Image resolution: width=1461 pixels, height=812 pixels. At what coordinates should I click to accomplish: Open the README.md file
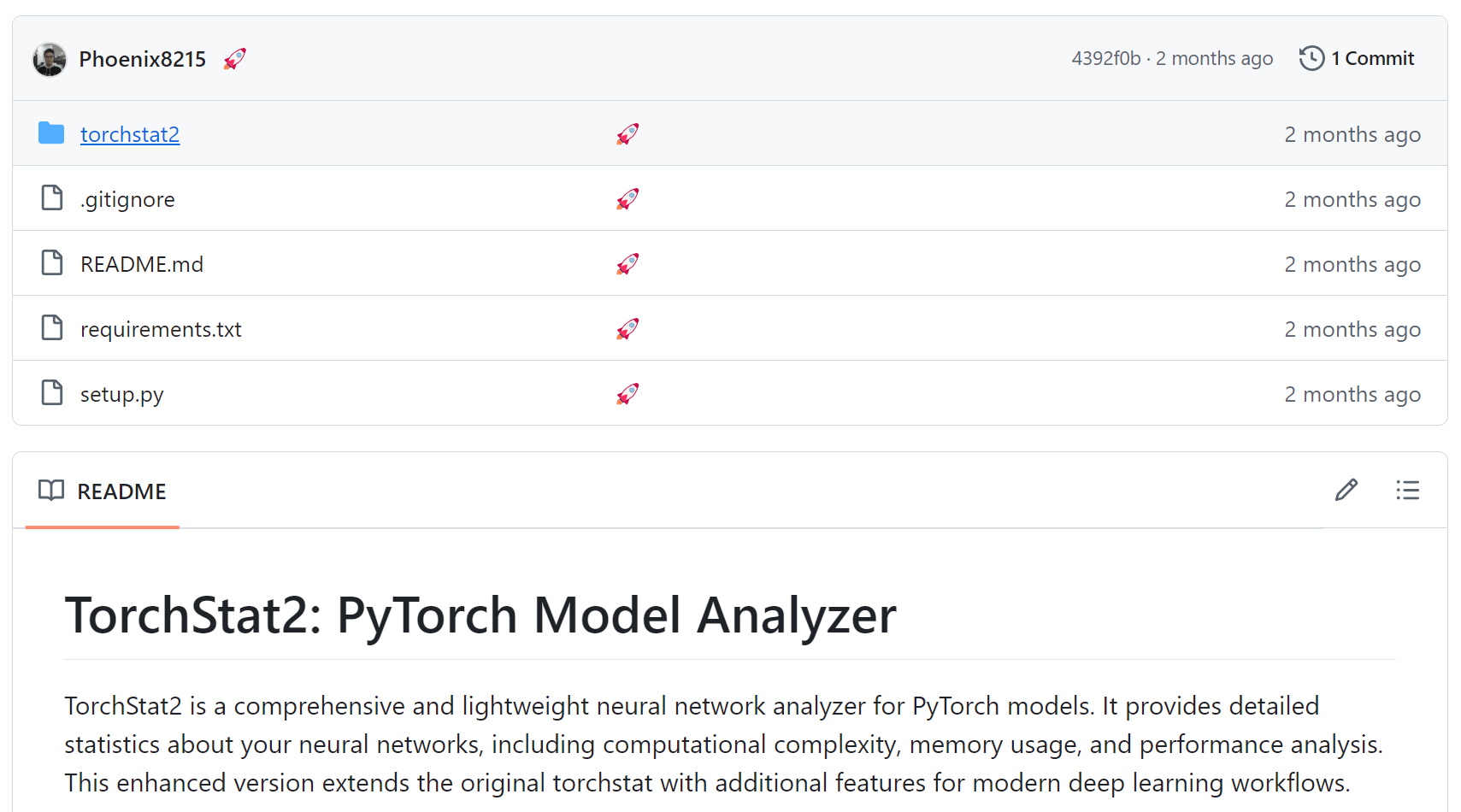[142, 264]
